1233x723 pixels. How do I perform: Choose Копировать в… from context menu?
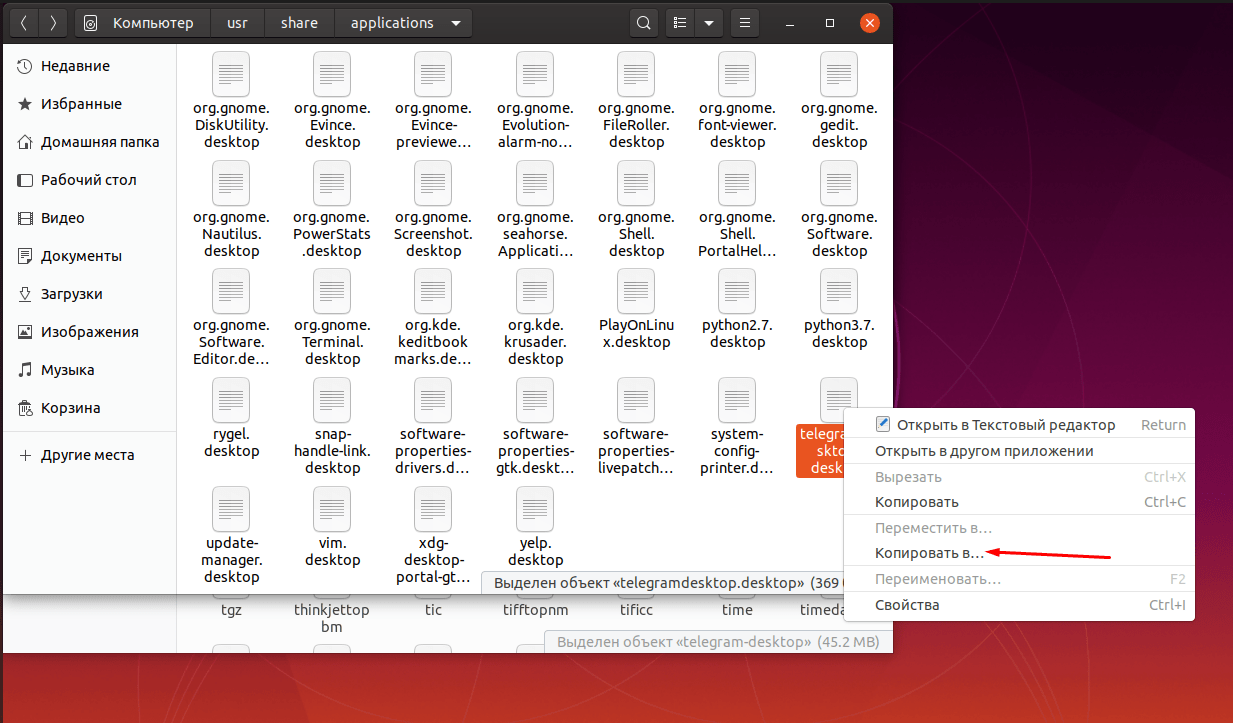tap(929, 553)
